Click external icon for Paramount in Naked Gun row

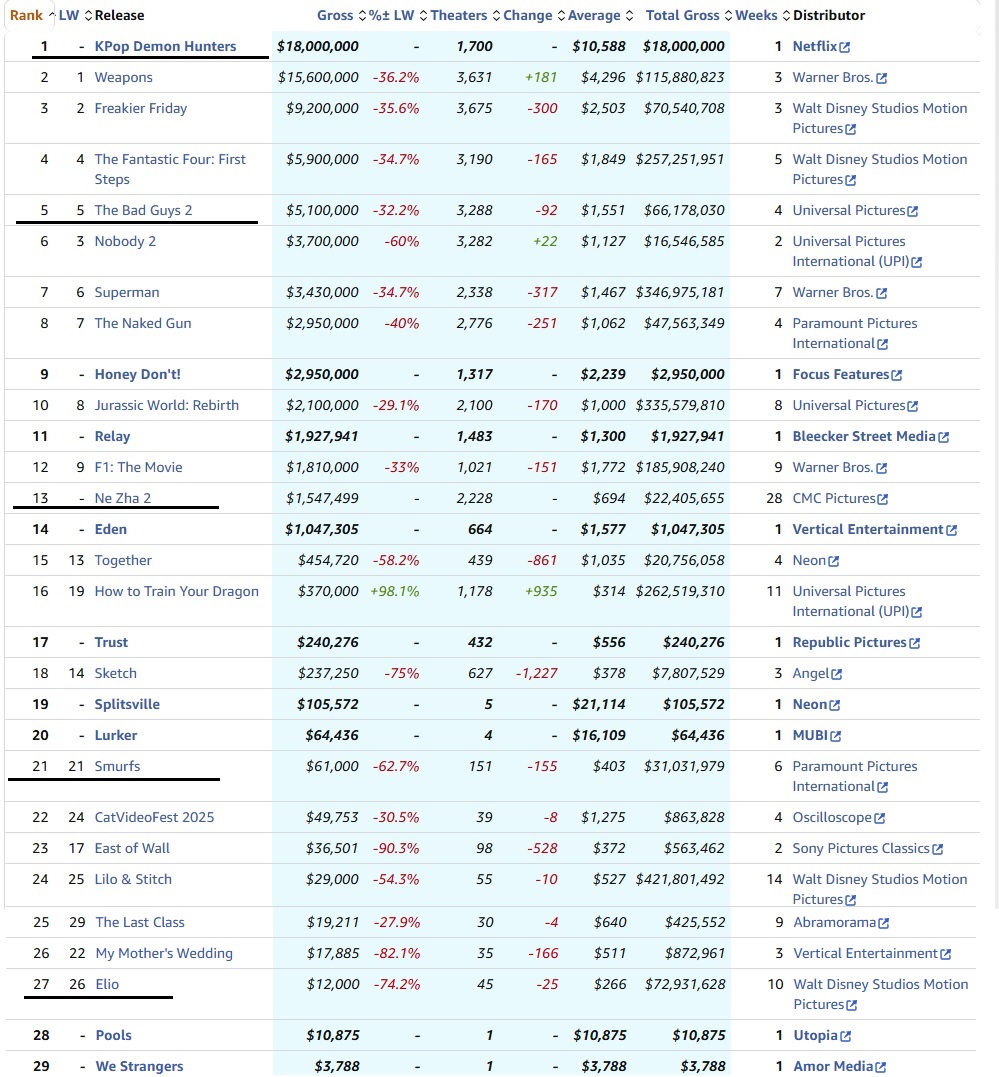click(x=883, y=344)
